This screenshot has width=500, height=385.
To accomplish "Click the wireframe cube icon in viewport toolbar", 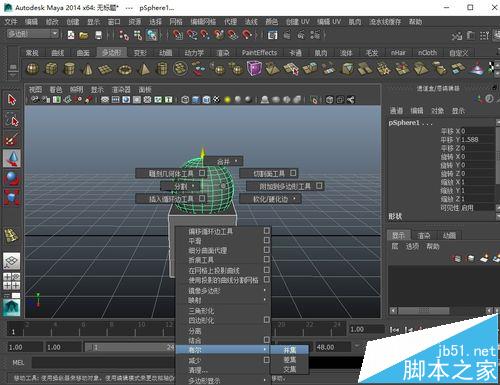I will coord(185,100).
